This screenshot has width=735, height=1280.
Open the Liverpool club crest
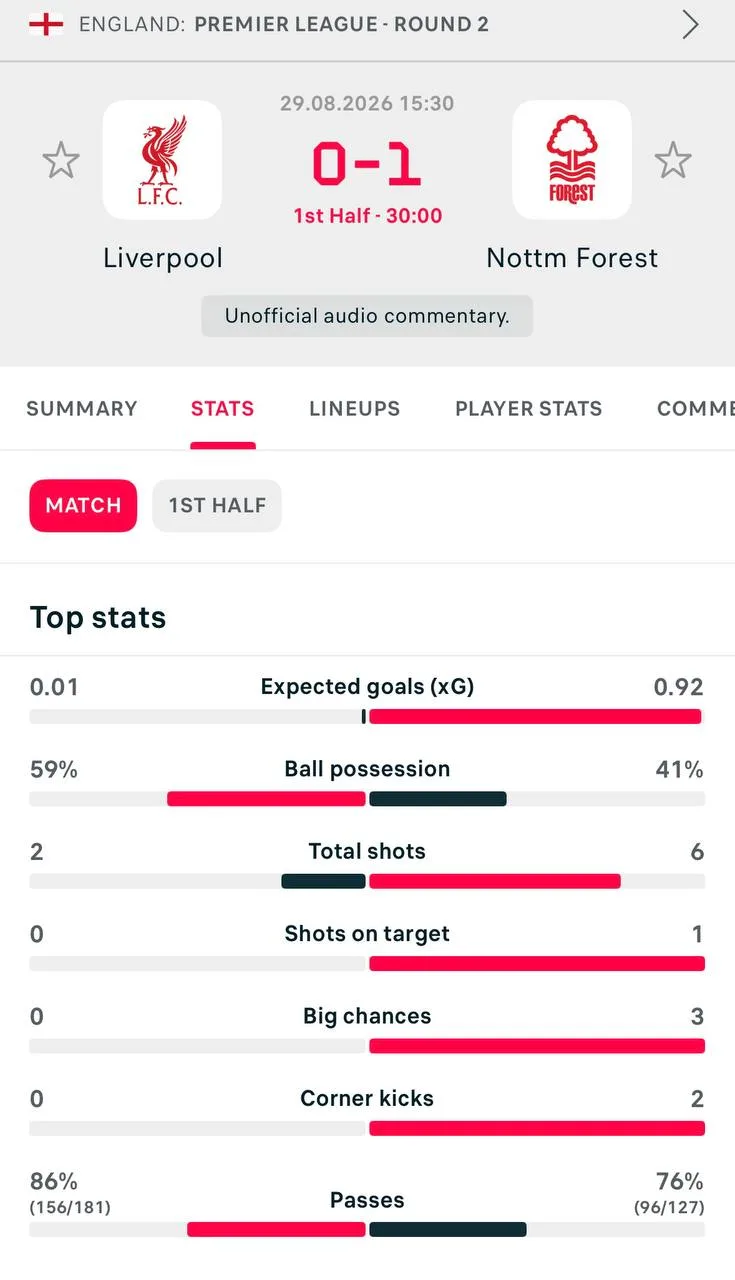[162, 160]
